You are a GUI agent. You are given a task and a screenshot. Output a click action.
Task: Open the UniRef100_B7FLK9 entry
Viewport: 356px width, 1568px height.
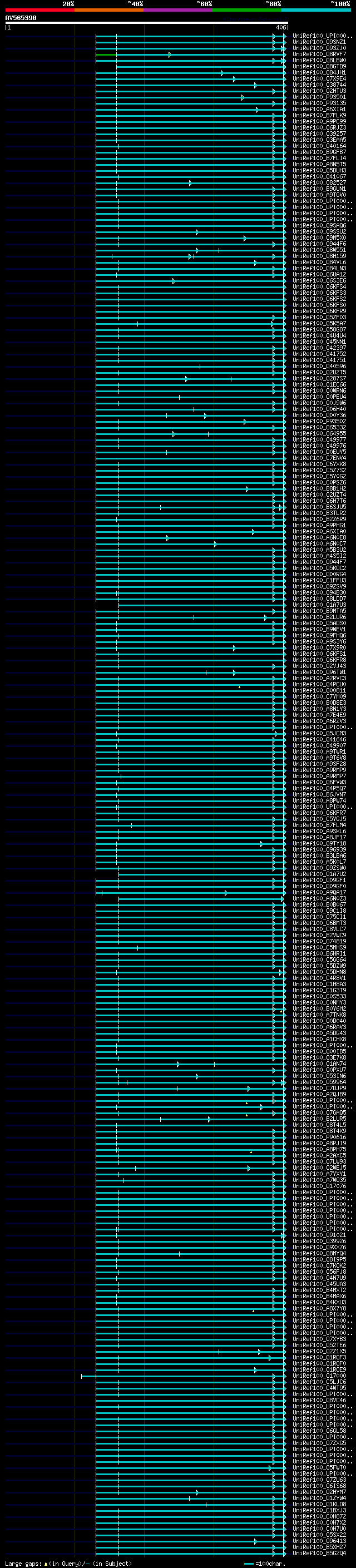[x=319, y=115]
